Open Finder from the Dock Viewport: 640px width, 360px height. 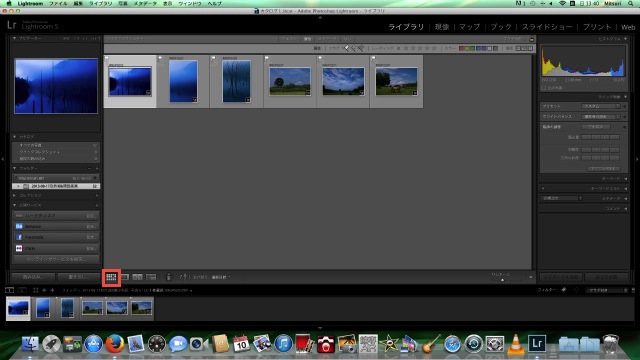coord(30,344)
